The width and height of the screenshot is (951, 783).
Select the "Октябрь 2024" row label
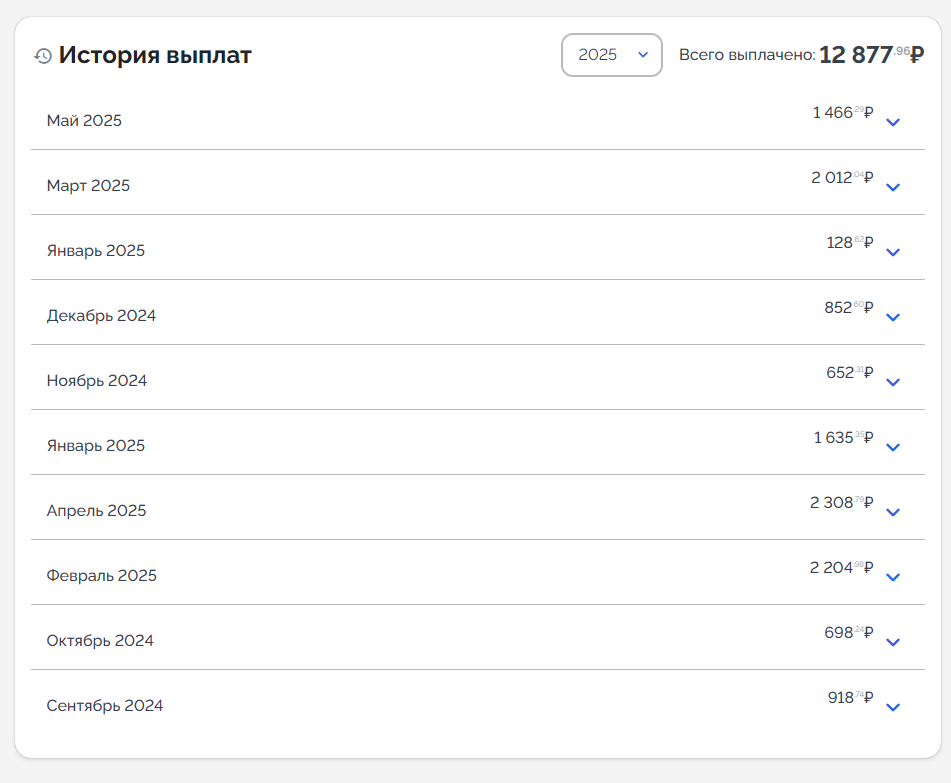(100, 641)
